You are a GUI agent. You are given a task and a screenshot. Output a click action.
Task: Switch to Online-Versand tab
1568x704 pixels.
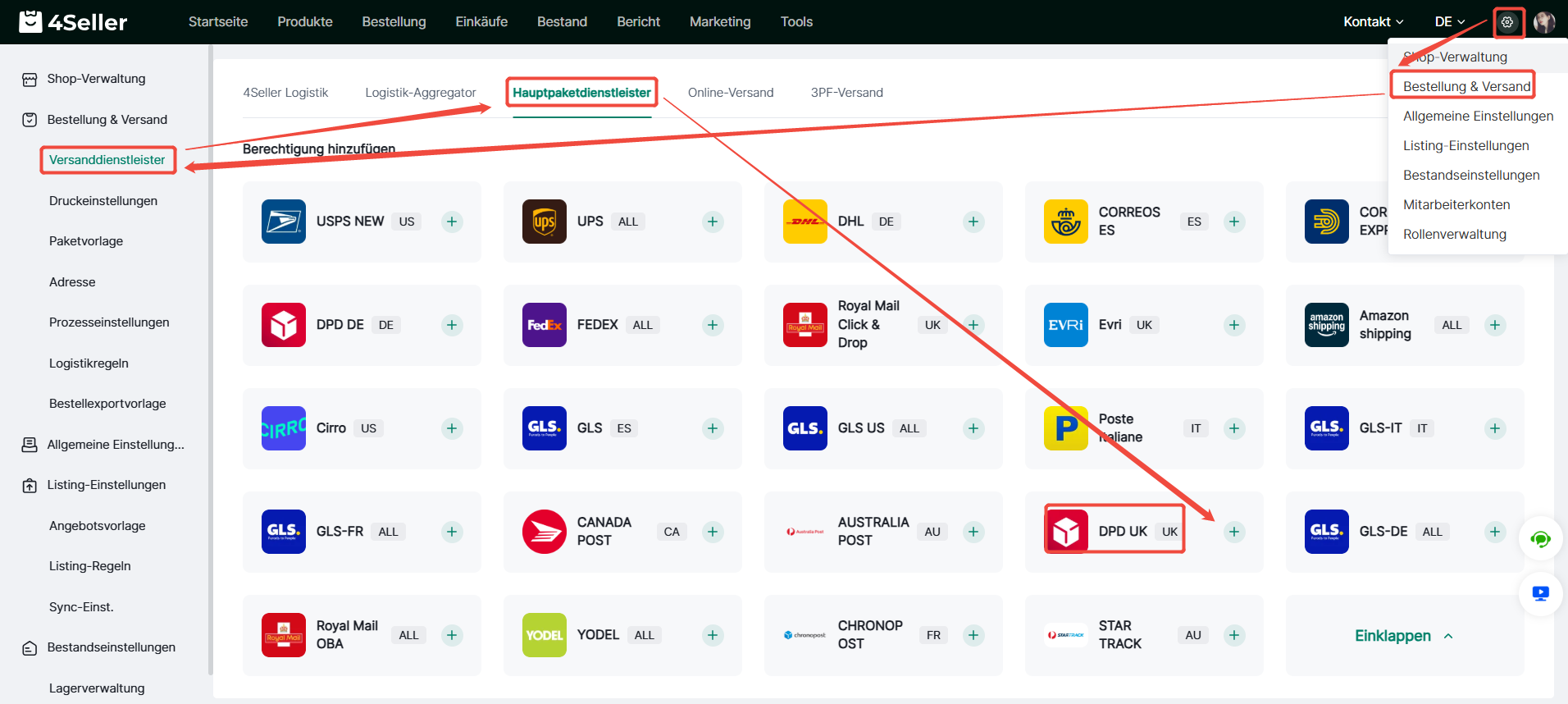[x=731, y=93]
